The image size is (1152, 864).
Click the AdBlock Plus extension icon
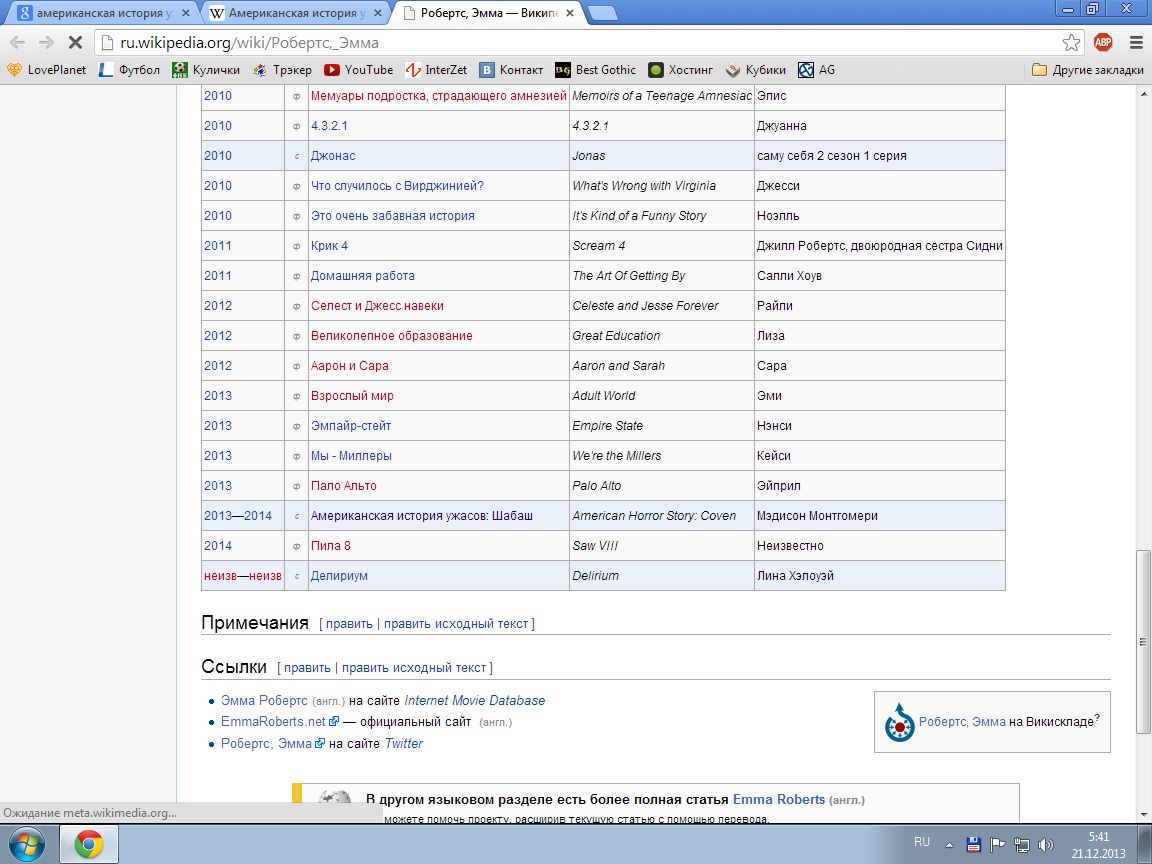(1103, 42)
